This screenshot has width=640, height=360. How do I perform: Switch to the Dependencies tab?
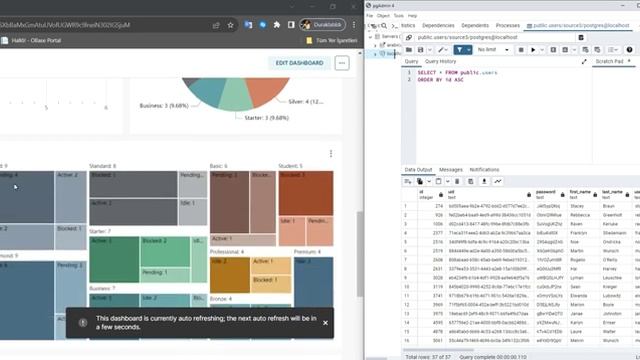(x=438, y=25)
